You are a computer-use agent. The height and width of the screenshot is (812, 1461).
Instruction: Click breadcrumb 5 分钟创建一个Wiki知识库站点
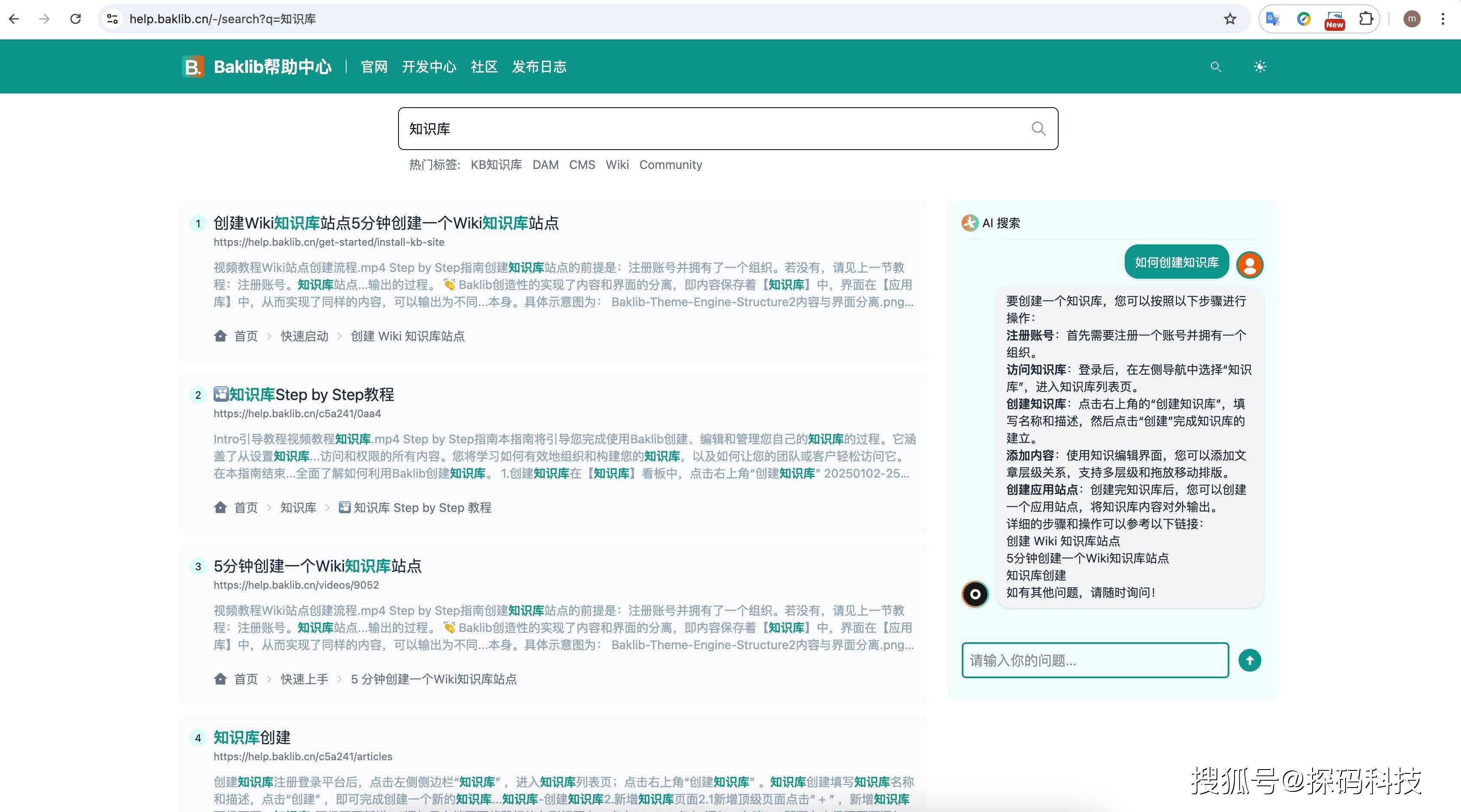click(x=434, y=680)
